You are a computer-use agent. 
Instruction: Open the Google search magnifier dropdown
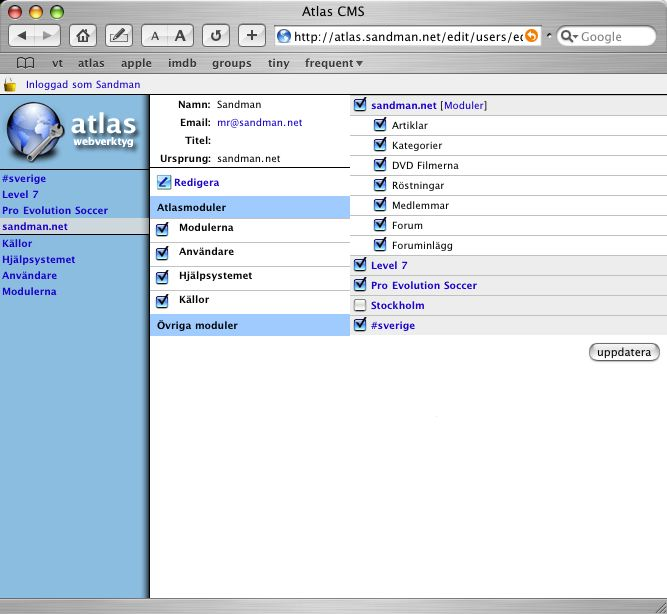(x=569, y=36)
